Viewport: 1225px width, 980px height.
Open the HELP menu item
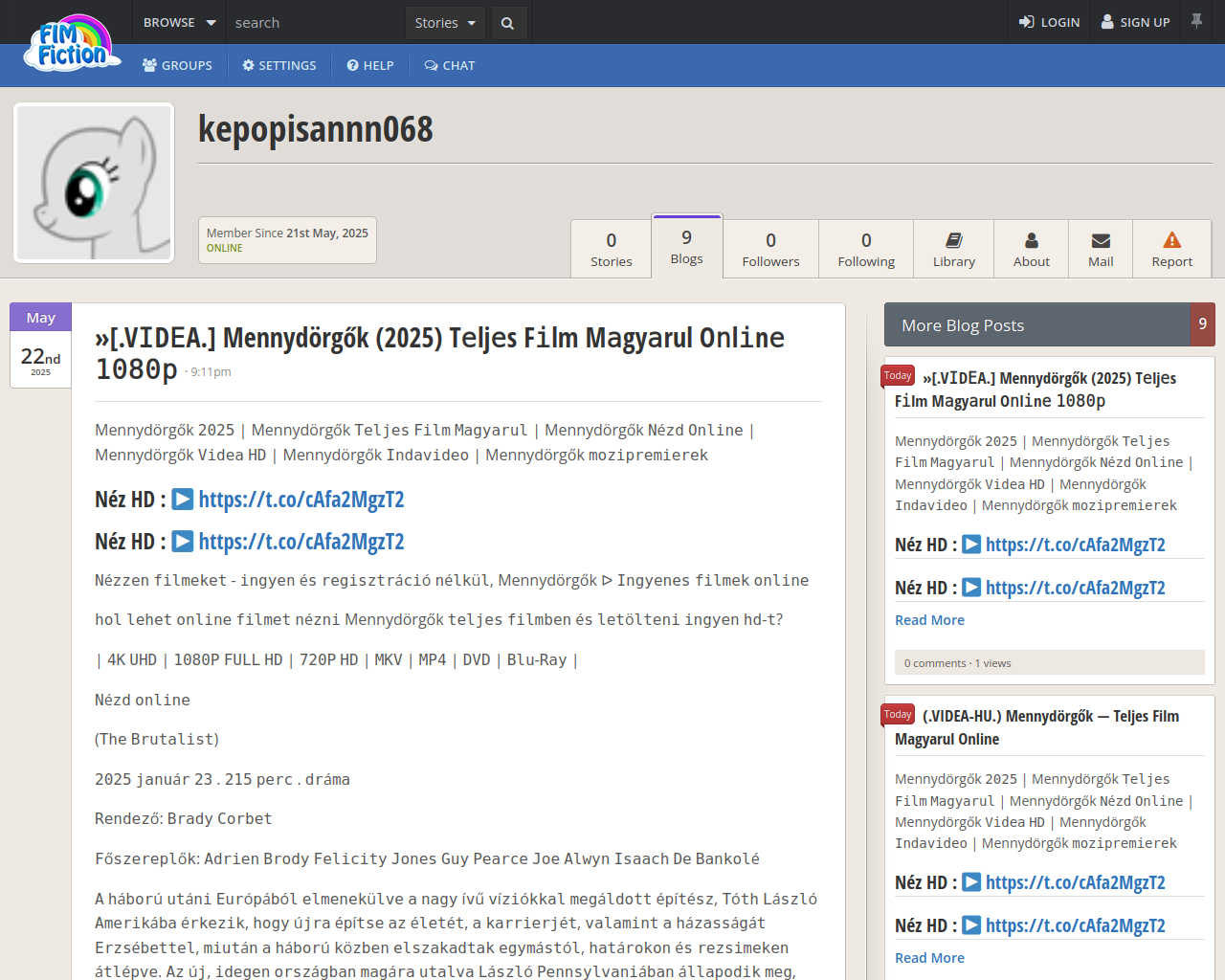(x=370, y=65)
